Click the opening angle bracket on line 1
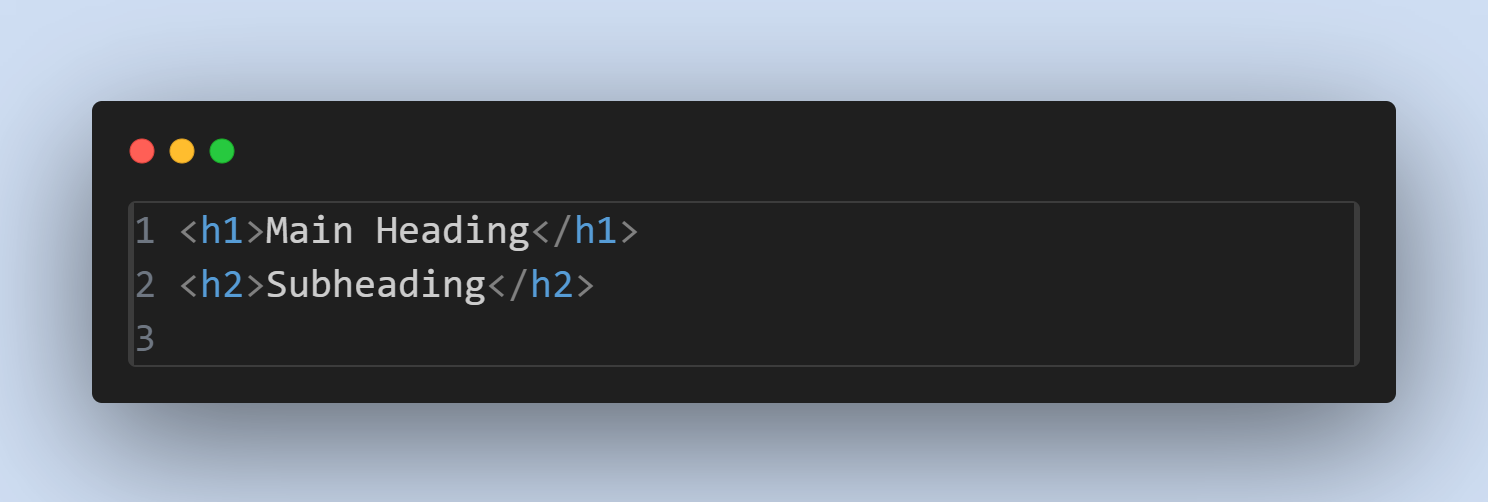Viewport: 1488px width, 502px height. tap(189, 233)
